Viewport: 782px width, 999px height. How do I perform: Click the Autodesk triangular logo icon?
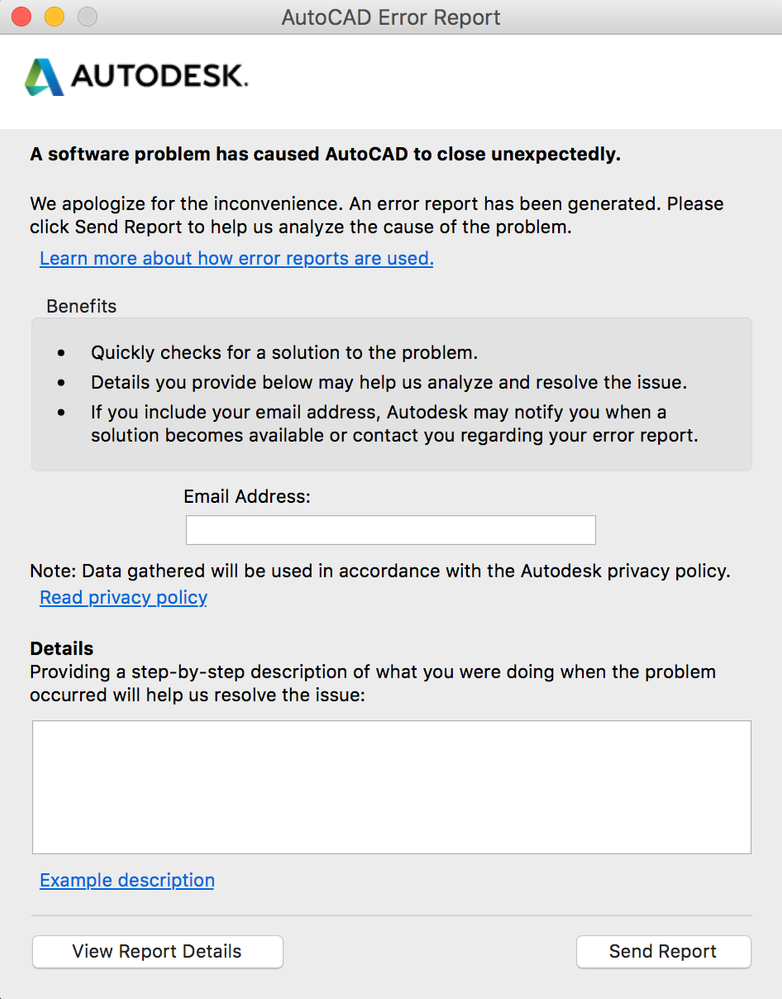click(x=44, y=77)
